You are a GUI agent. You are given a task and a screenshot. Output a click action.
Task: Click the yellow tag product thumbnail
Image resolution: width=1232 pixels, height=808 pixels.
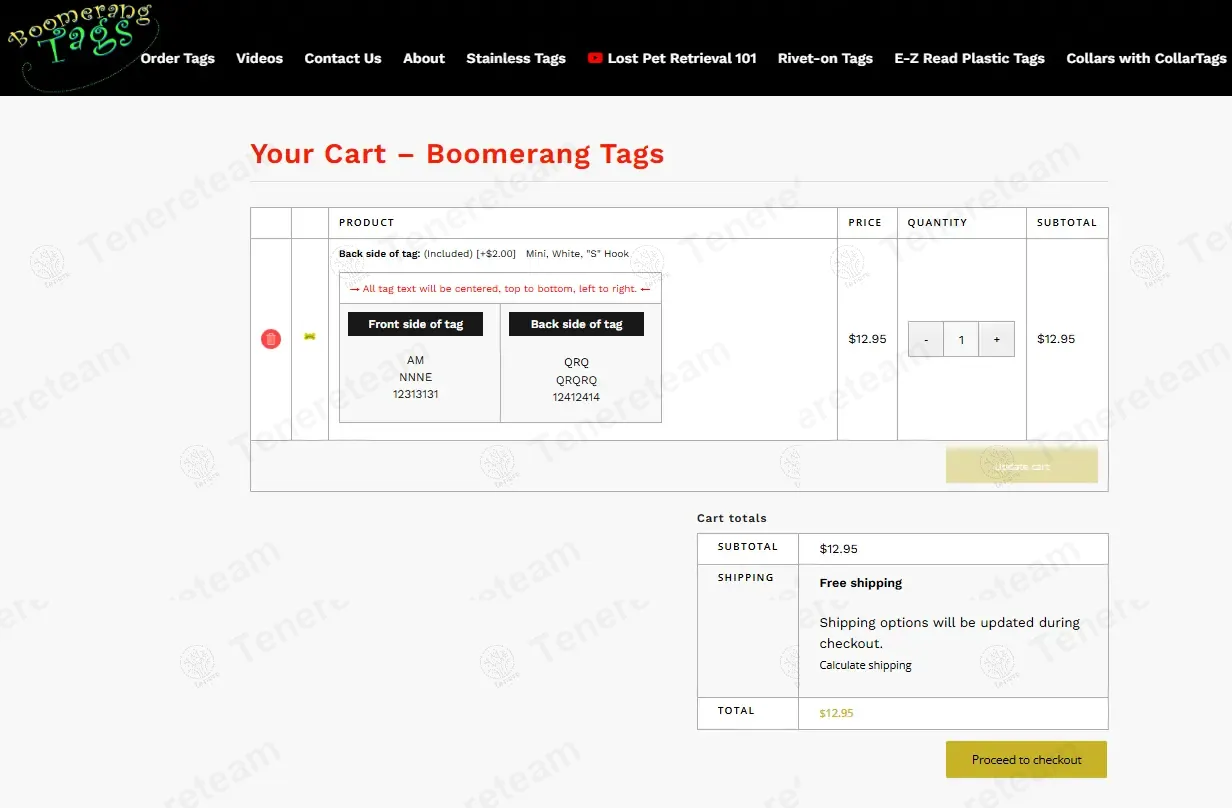(x=310, y=337)
